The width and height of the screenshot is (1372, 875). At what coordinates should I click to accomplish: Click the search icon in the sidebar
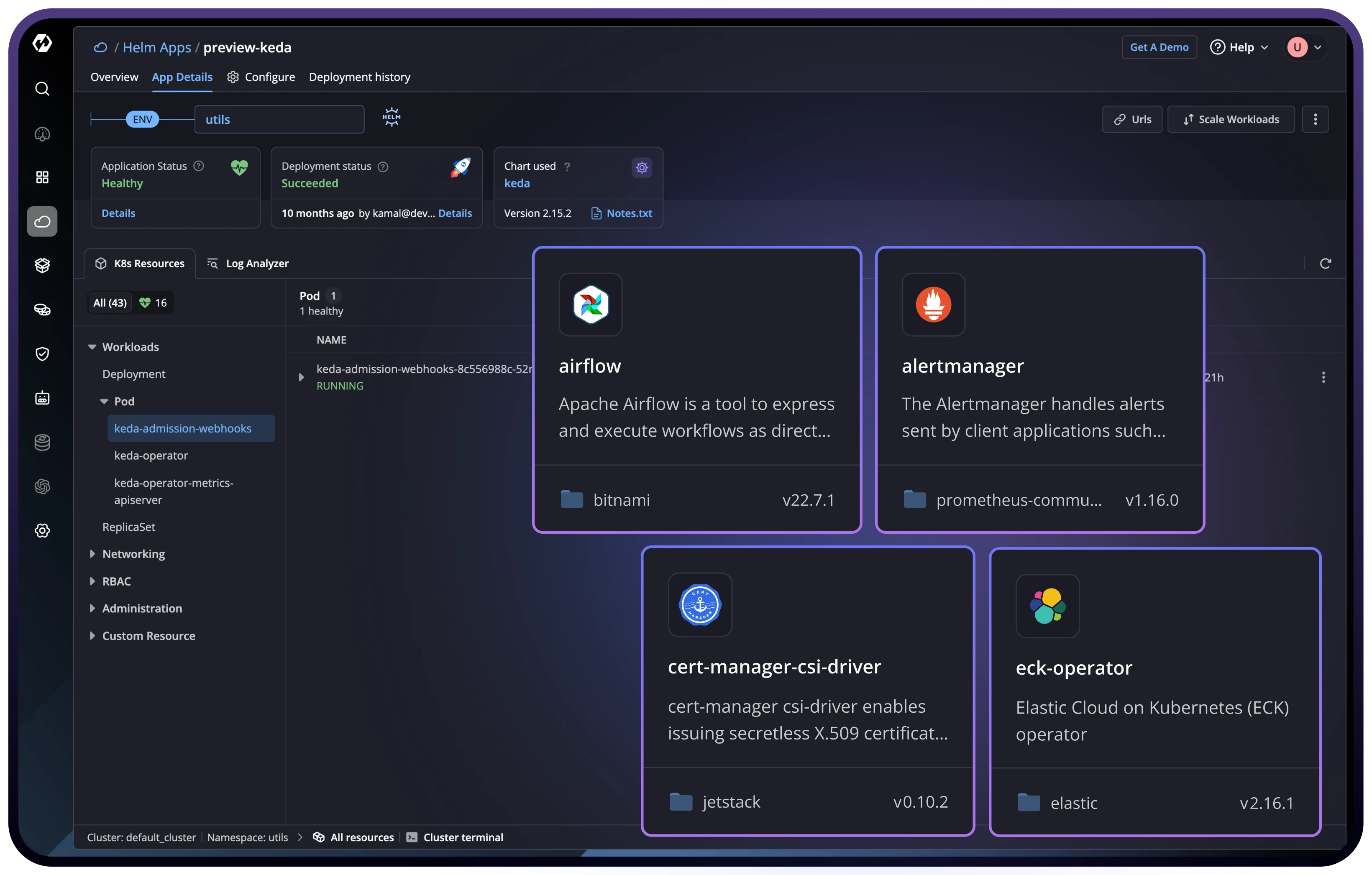point(42,89)
